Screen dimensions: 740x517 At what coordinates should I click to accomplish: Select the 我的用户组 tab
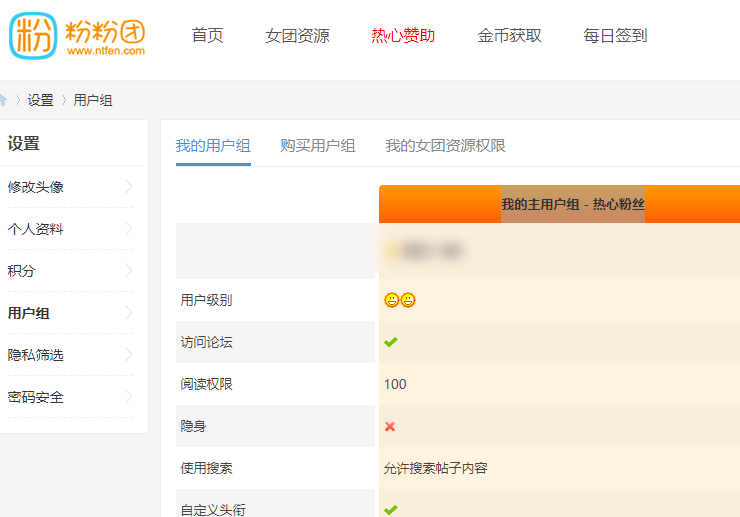[213, 145]
